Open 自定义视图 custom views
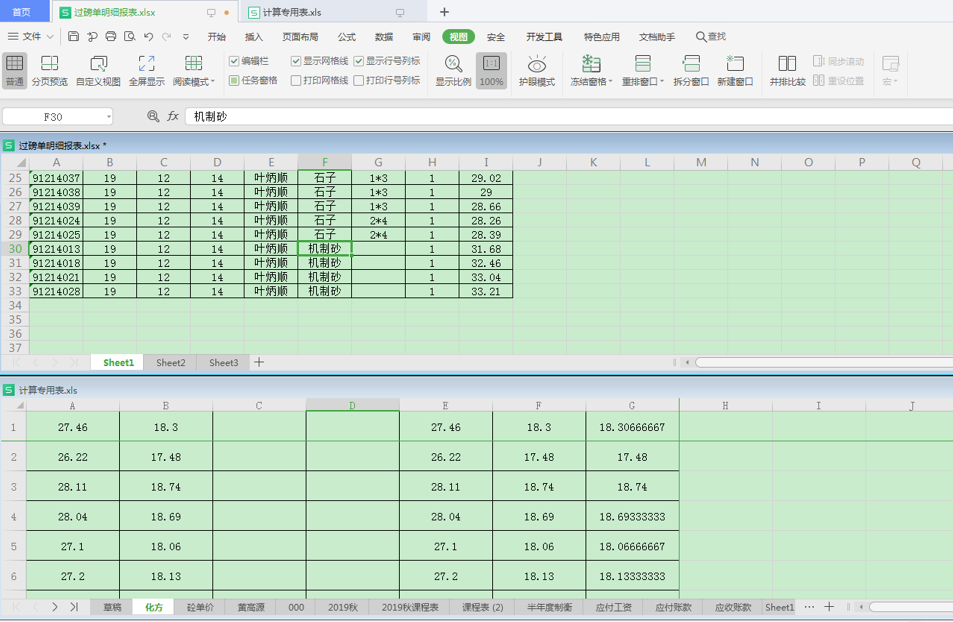The image size is (953, 622). pos(98,71)
